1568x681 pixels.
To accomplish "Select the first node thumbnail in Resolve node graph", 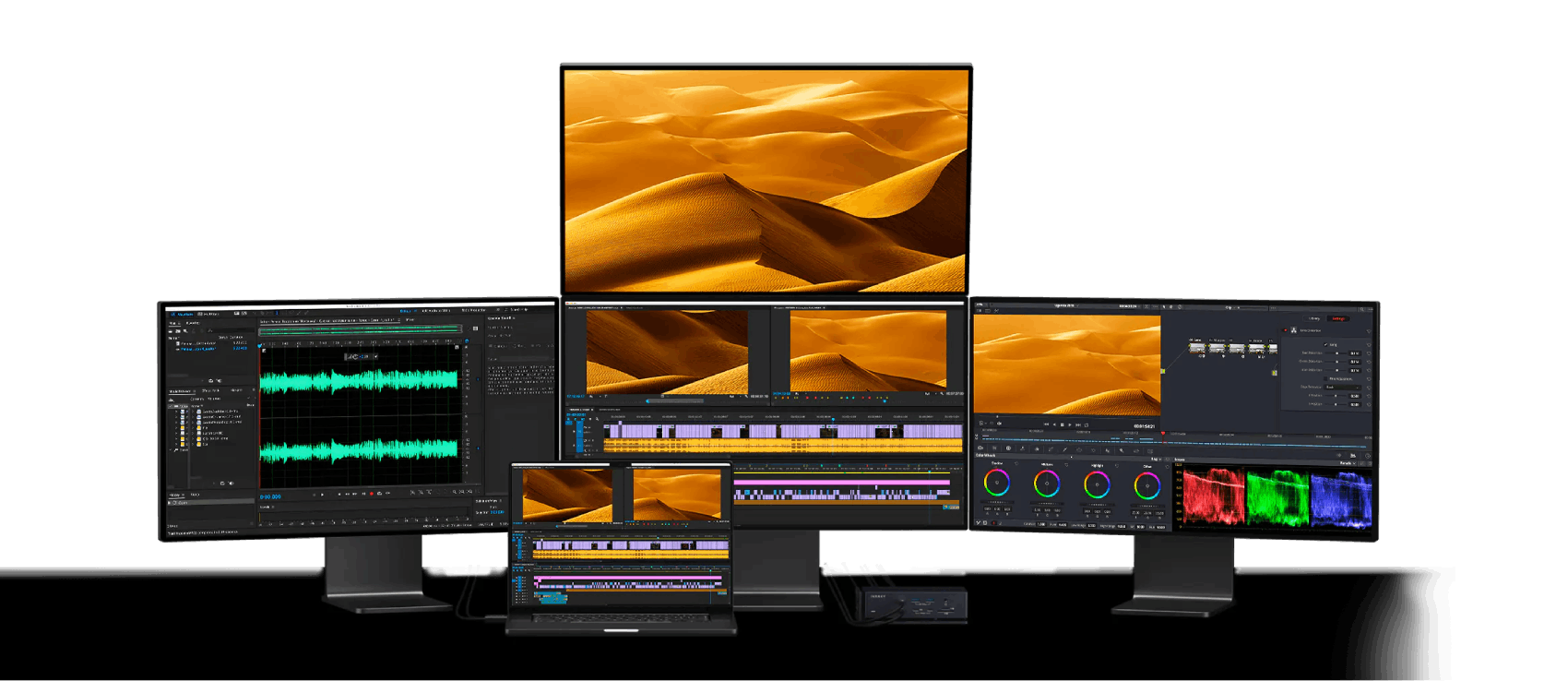I will click(1197, 348).
